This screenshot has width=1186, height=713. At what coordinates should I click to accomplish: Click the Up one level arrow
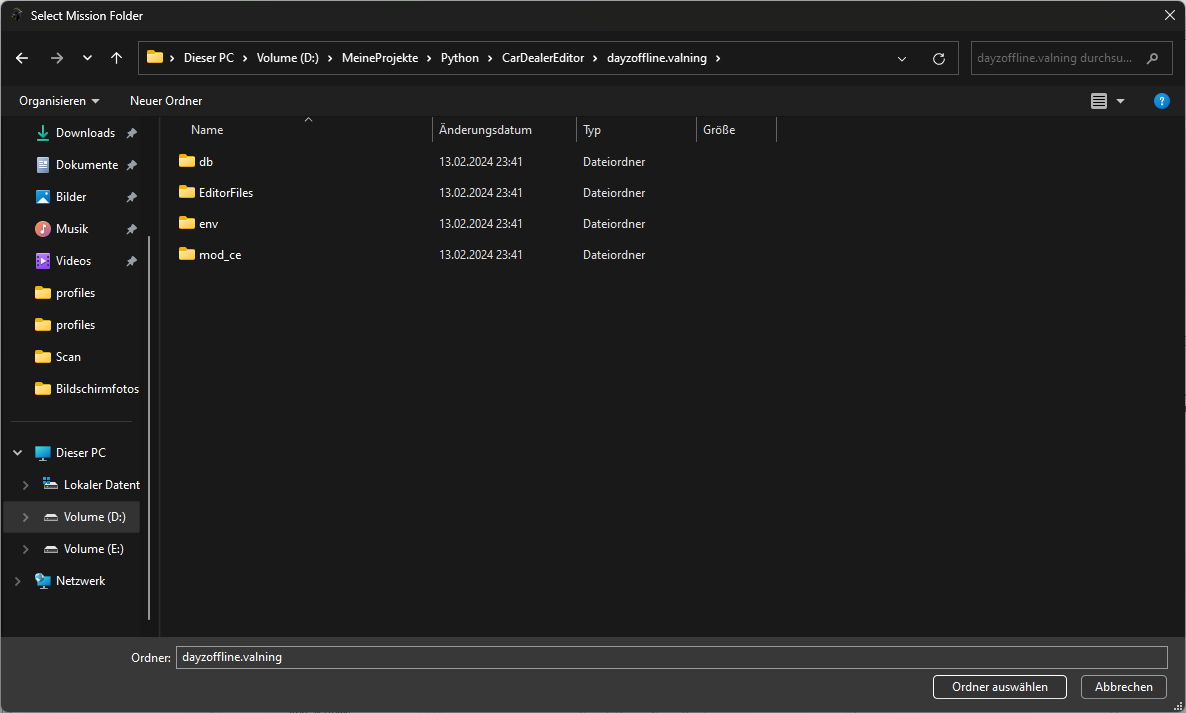[x=117, y=58]
